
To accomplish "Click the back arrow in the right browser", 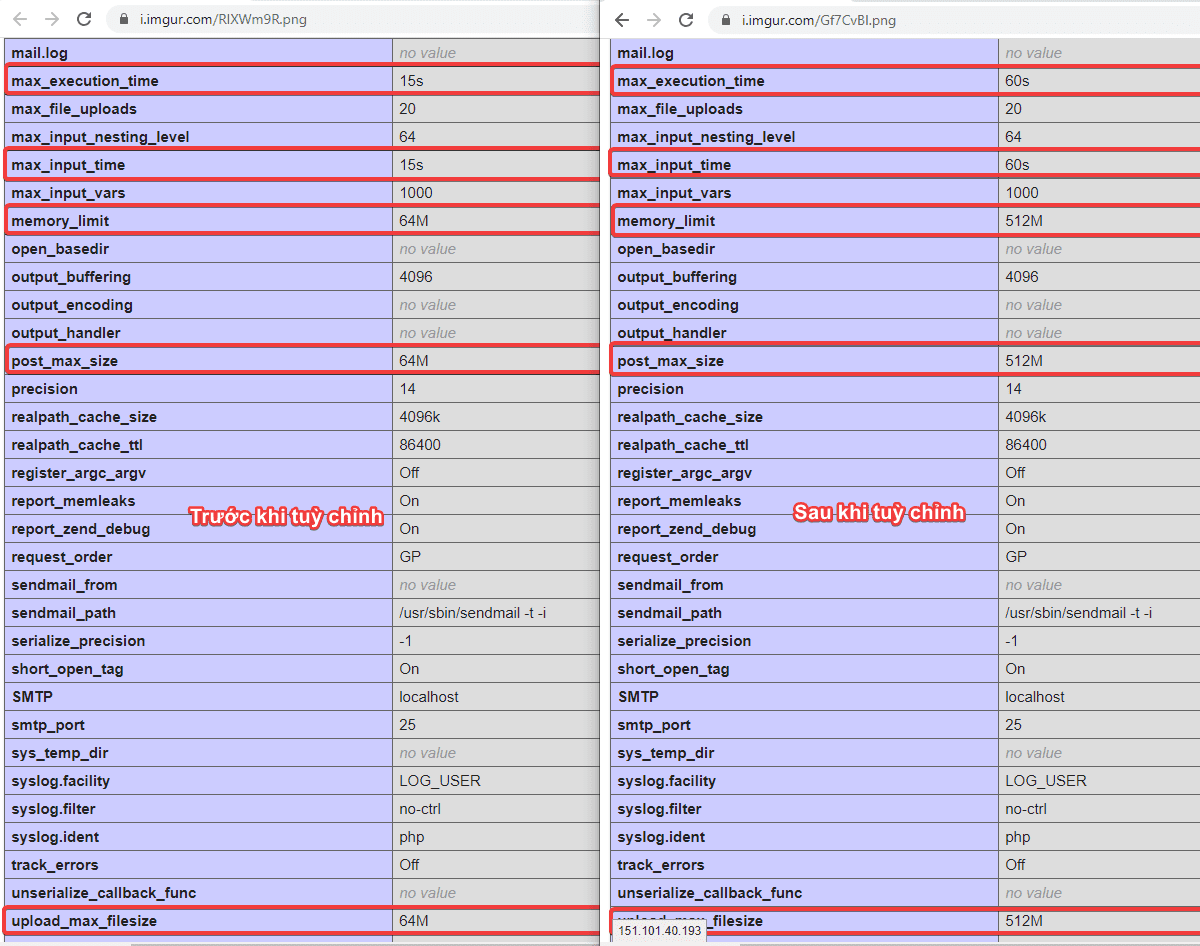I will [622, 19].
